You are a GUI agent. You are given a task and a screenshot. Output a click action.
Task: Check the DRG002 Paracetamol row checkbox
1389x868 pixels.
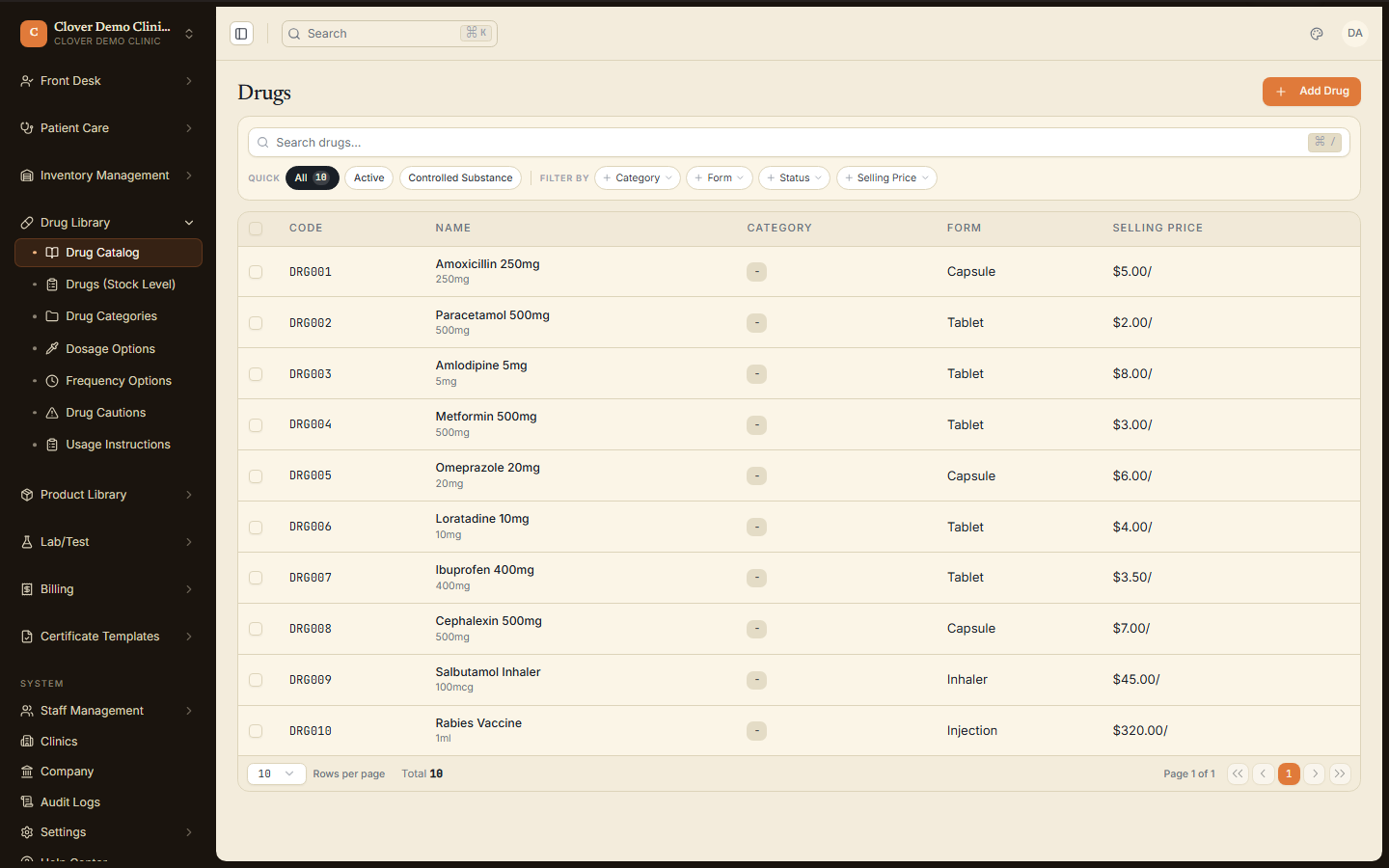click(x=256, y=323)
